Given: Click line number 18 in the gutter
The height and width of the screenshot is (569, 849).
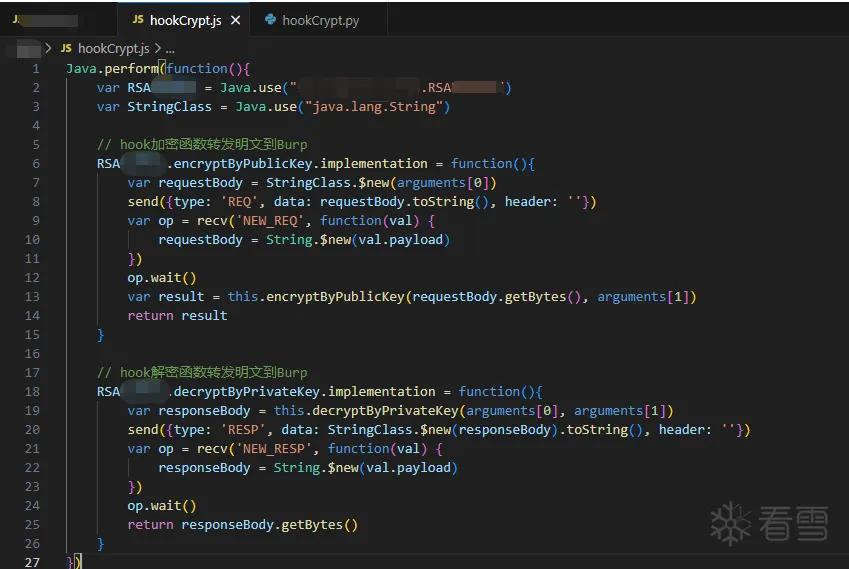Looking at the screenshot, I should coord(32,391).
